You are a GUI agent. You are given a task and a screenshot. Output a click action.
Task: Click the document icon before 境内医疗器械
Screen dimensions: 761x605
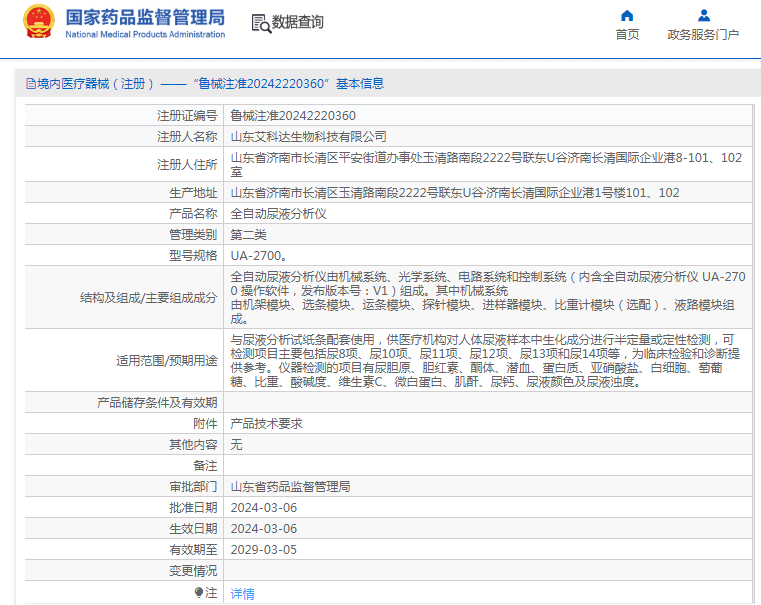pyautogui.click(x=31, y=84)
